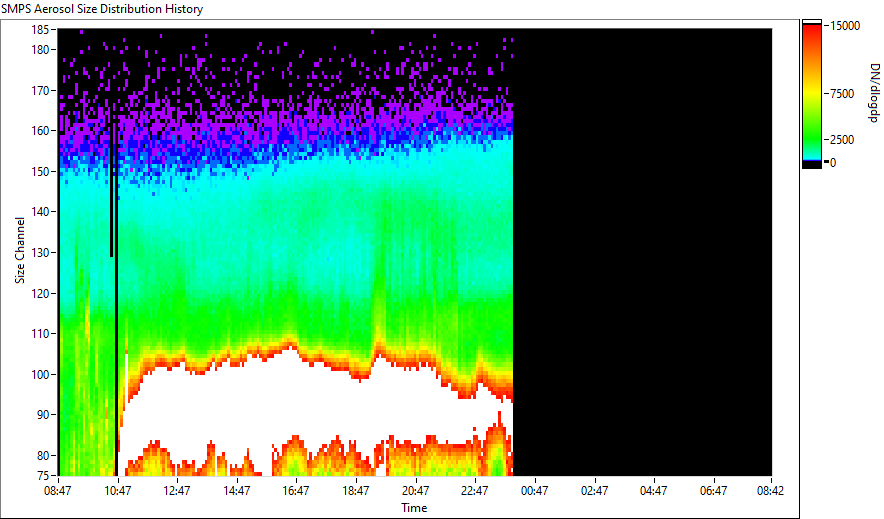Click the 14:47 time axis label
This screenshot has height=519, width=884.
coord(236,491)
